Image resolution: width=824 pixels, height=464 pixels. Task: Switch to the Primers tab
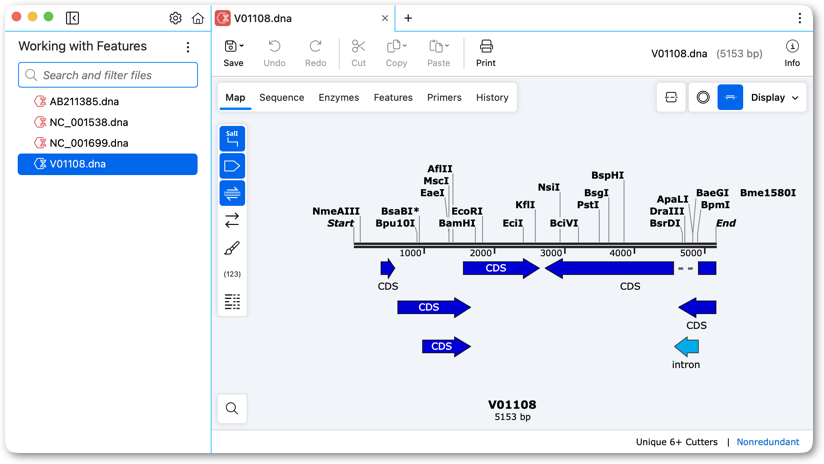[x=444, y=97]
